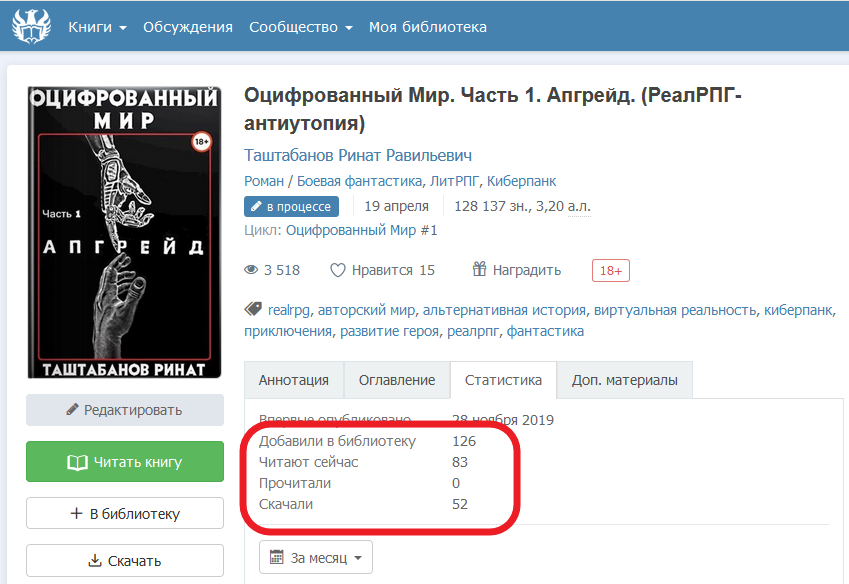
Task: Click the pencil «в процессе» status badge
Action: point(291,207)
